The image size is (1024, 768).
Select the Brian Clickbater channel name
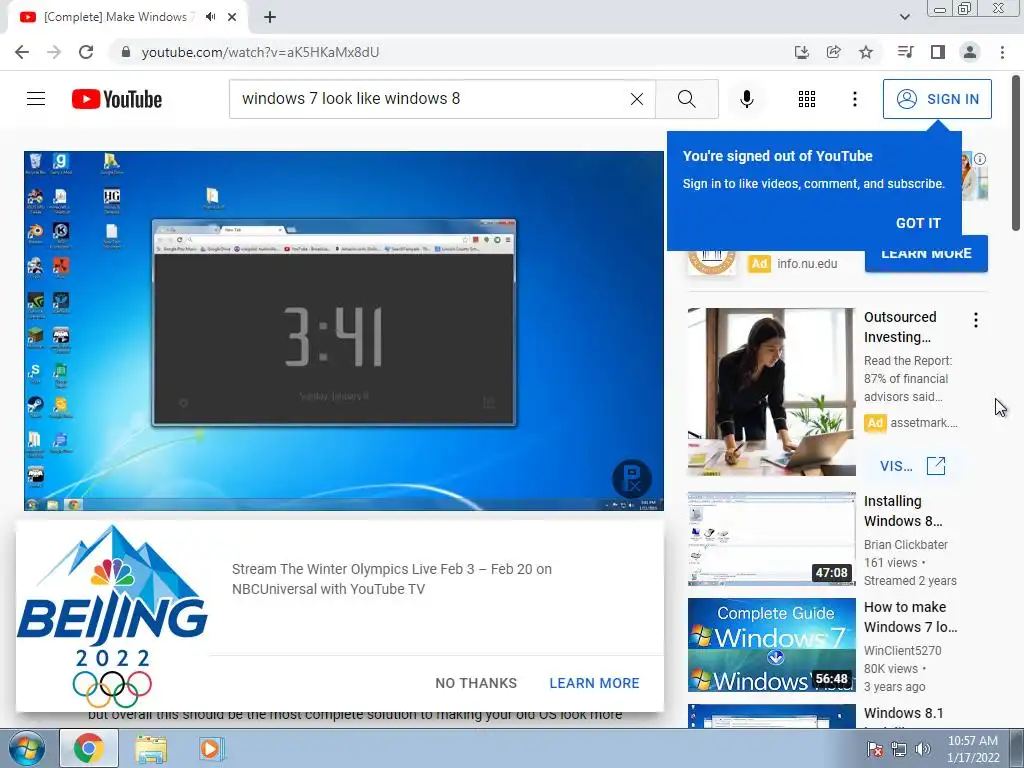906,545
